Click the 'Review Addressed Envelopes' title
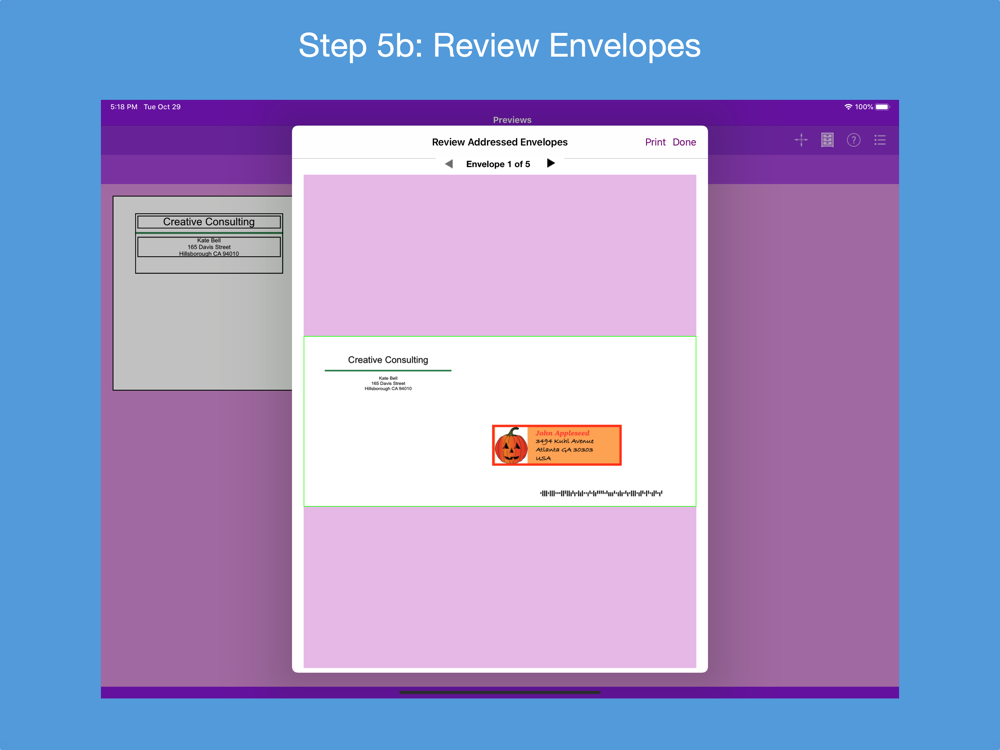 point(499,142)
